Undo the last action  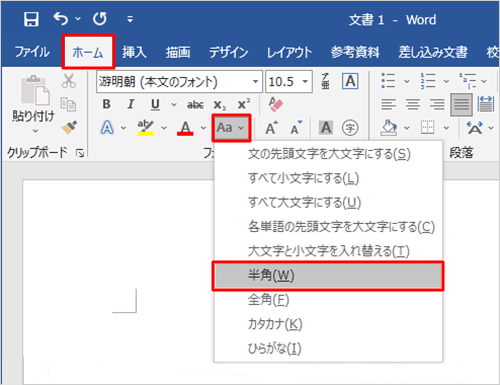[x=61, y=19]
